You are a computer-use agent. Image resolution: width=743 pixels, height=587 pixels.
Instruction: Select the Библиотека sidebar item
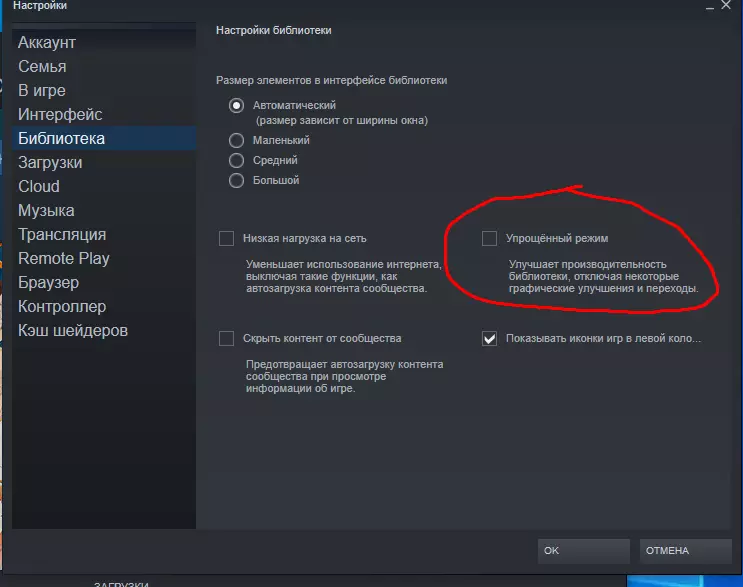pos(104,138)
